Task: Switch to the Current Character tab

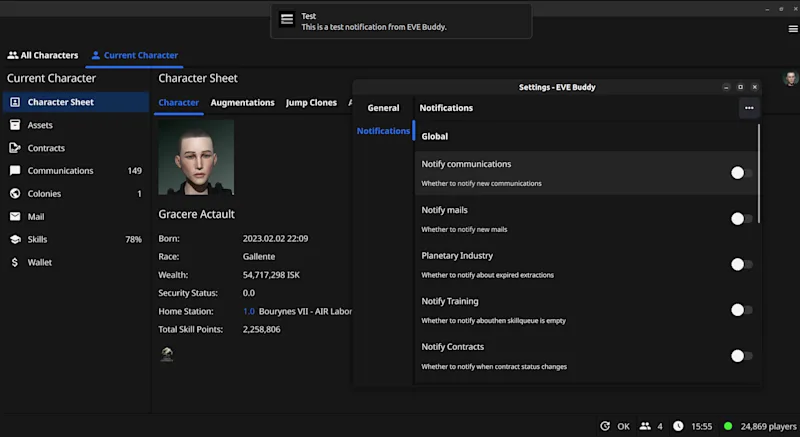Action: click(x=135, y=55)
